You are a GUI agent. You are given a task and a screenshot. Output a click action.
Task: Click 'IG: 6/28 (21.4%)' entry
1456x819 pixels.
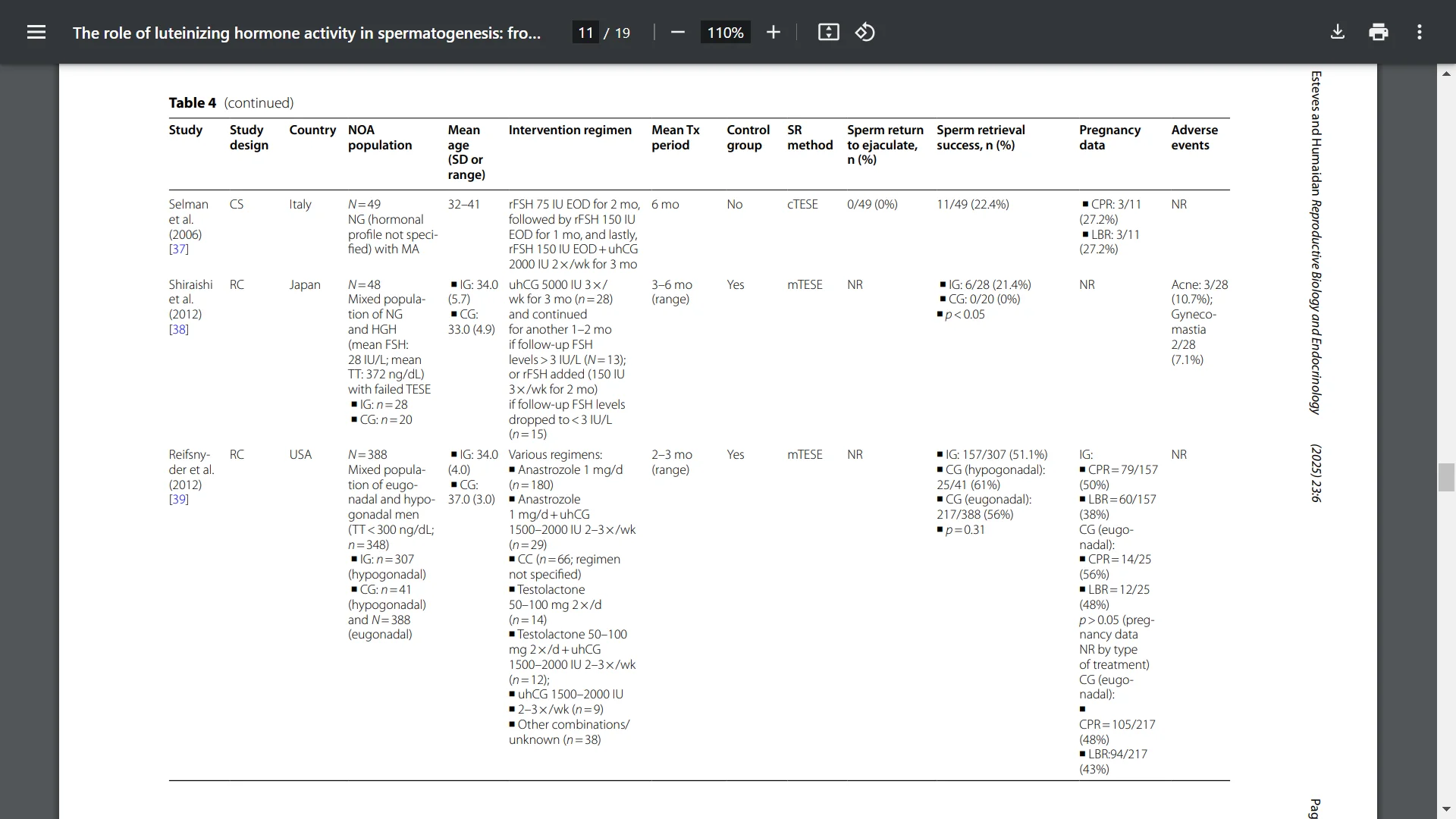[x=990, y=284]
